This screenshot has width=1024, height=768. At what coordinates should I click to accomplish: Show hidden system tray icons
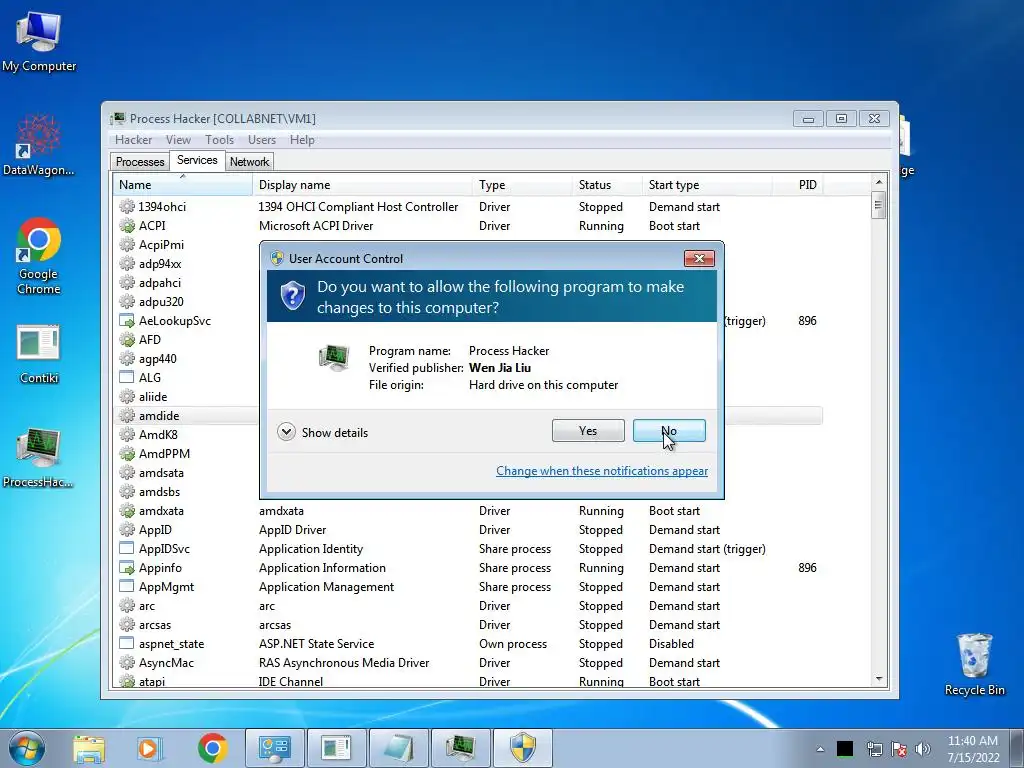(820, 749)
